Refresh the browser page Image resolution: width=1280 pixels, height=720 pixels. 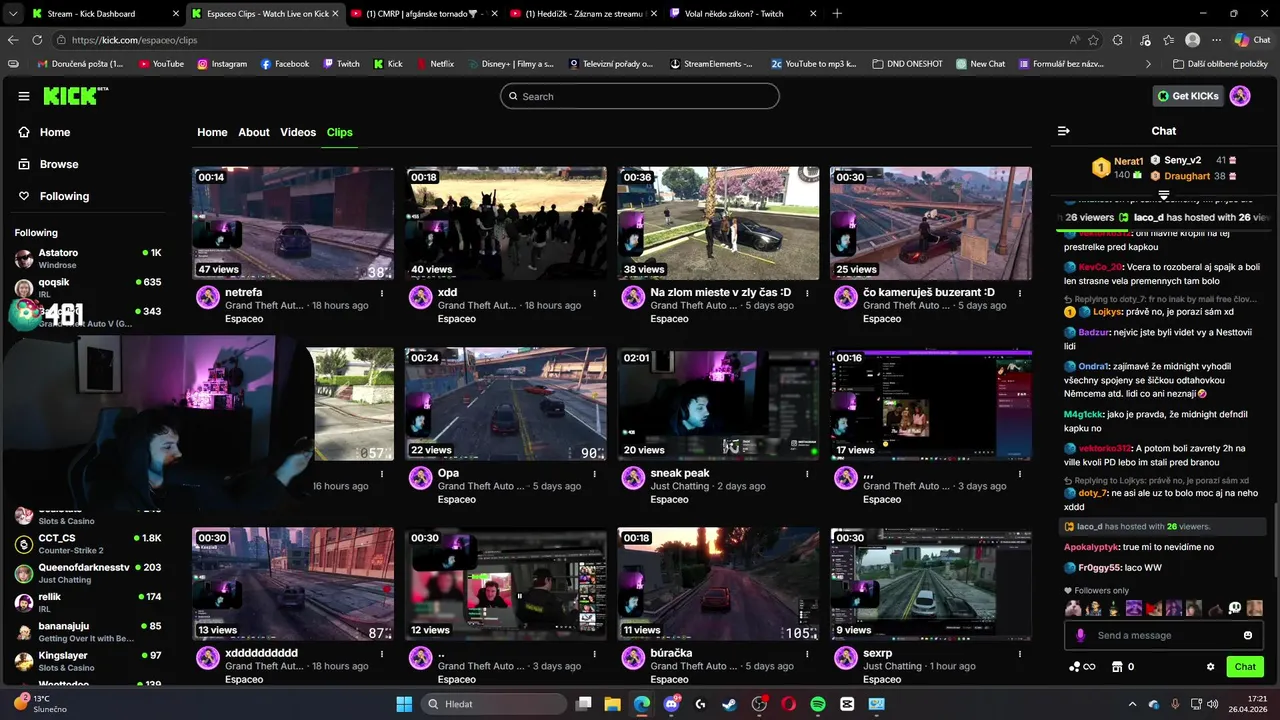(x=37, y=40)
